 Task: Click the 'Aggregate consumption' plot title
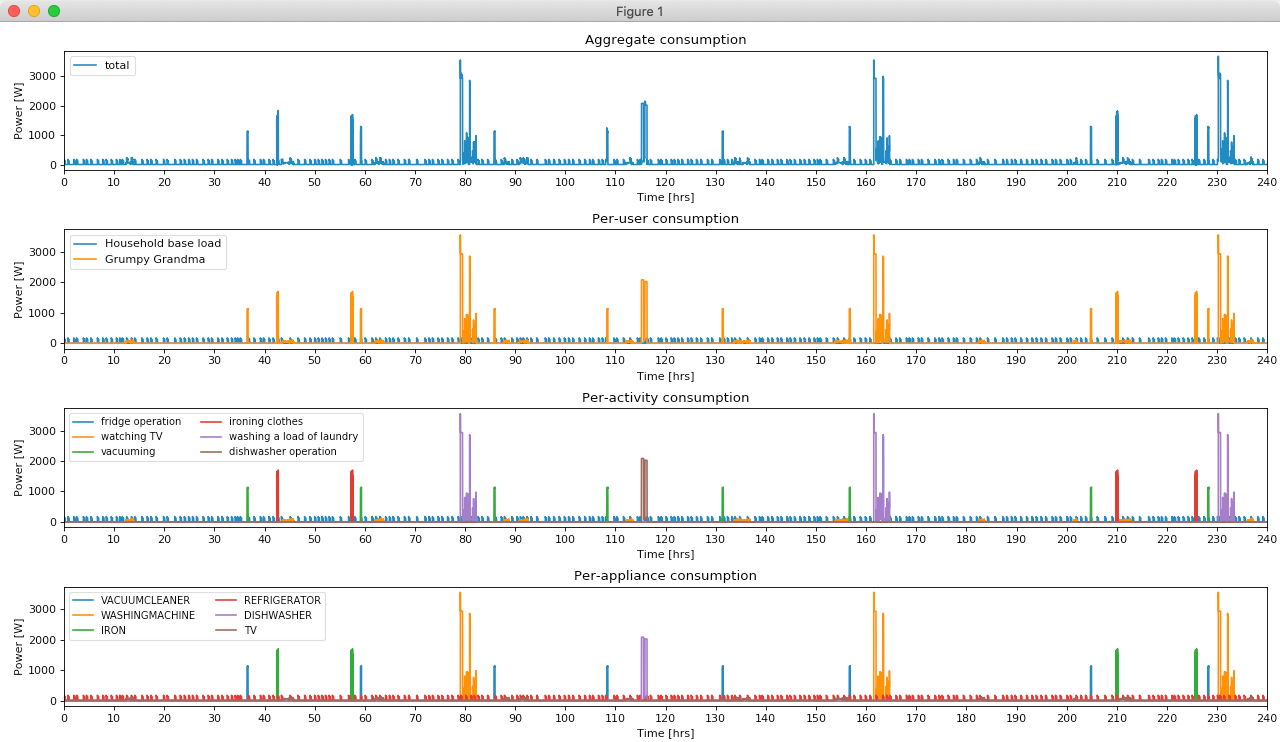point(665,40)
